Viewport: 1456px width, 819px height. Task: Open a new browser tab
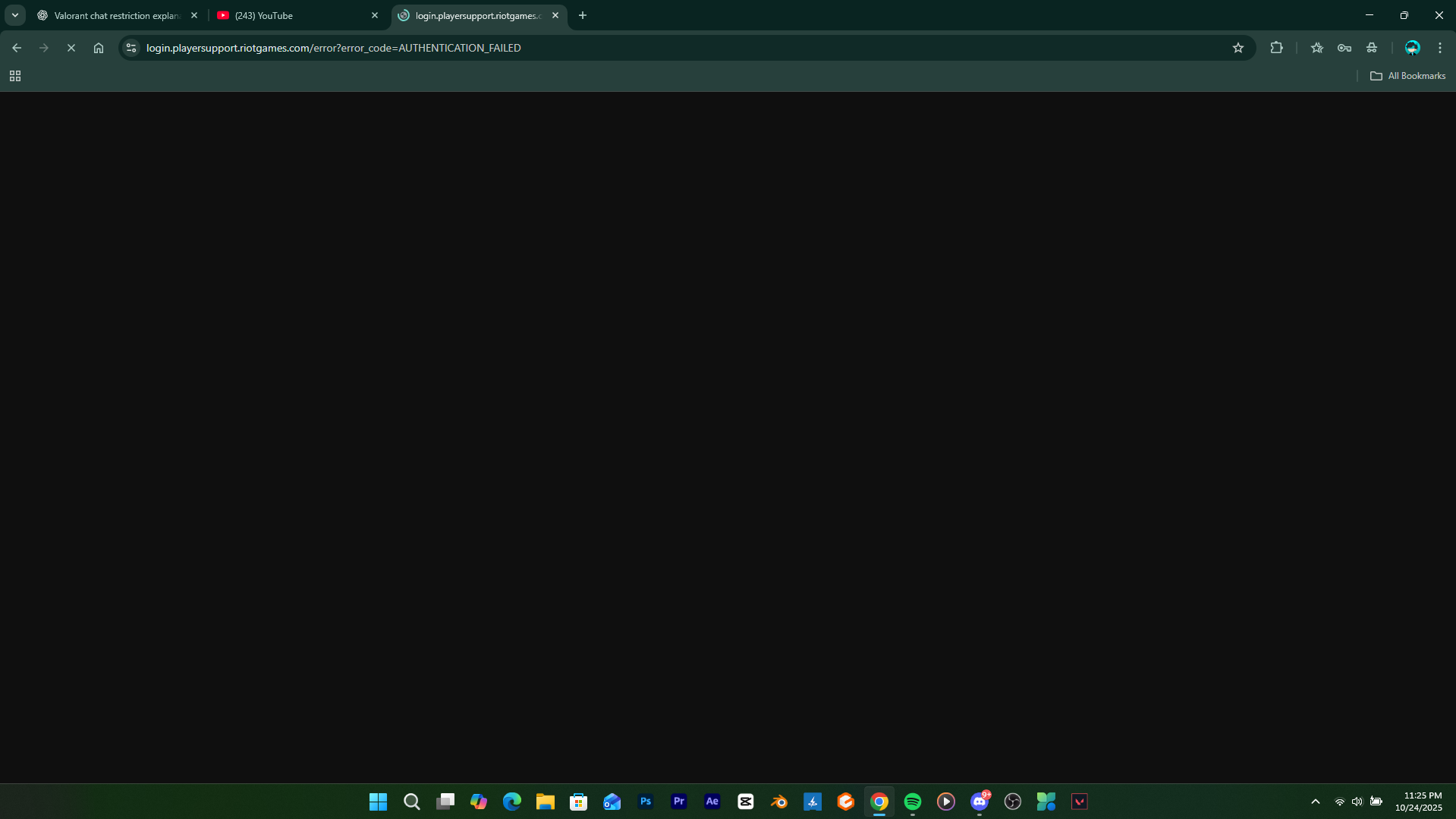583,15
